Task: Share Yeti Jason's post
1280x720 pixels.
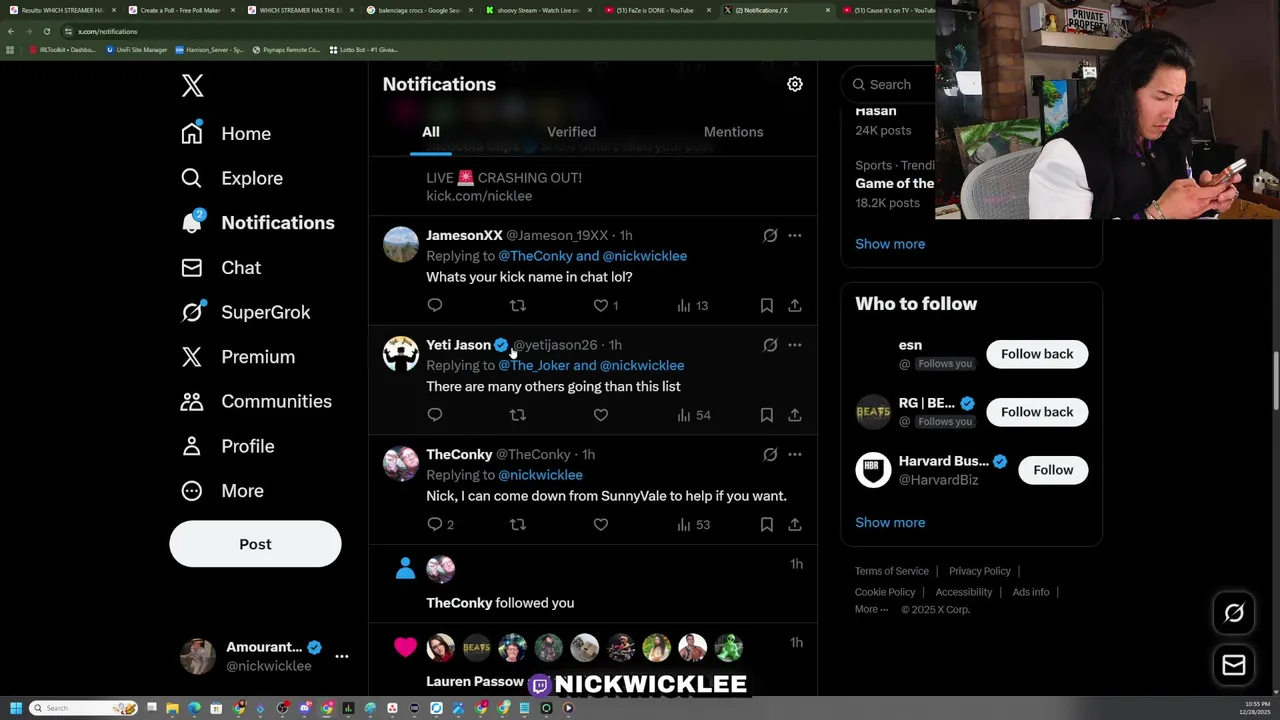Action: (795, 415)
